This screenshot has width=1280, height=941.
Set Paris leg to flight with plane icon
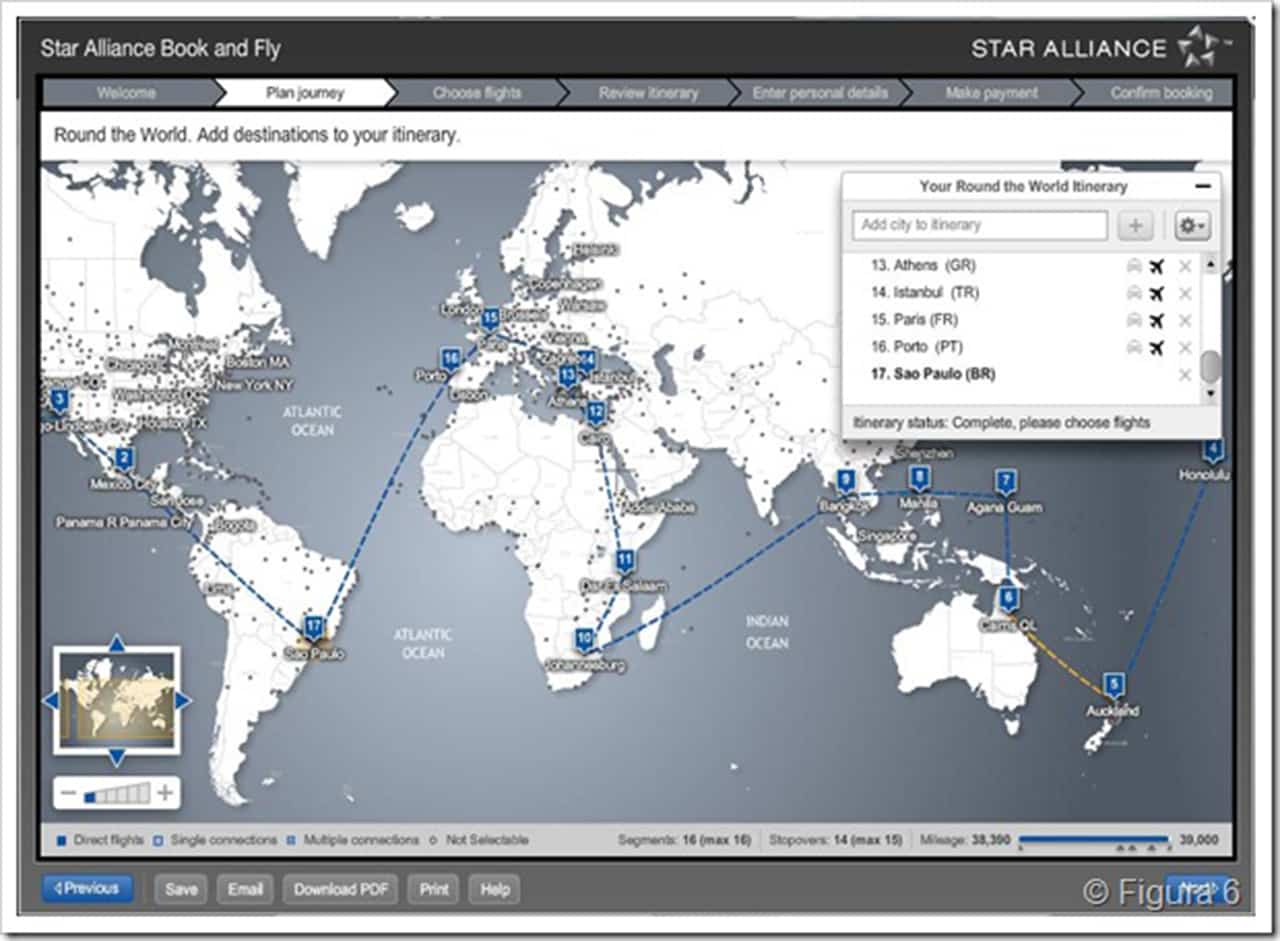click(x=1157, y=321)
